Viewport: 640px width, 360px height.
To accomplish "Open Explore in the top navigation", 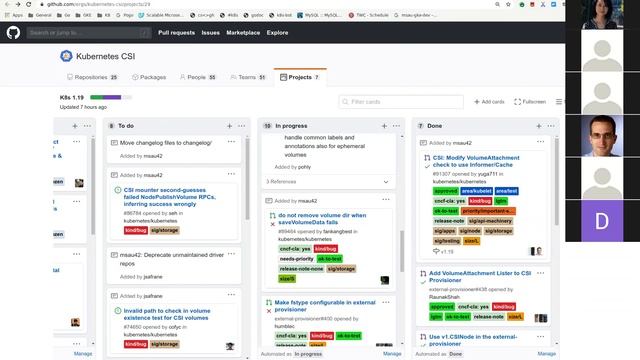I will [278, 33].
